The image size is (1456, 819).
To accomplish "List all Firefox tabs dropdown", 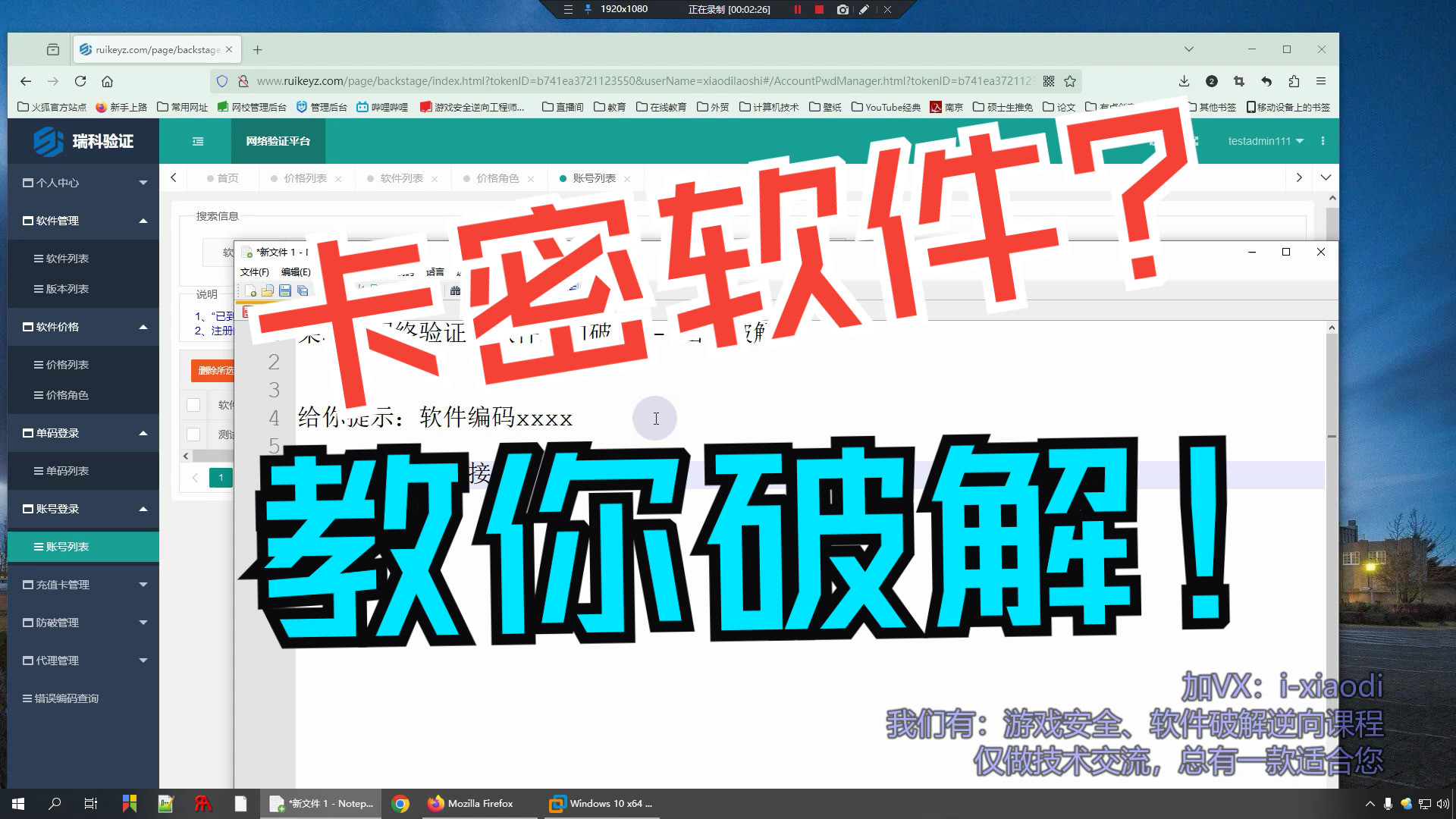I will tap(1189, 49).
